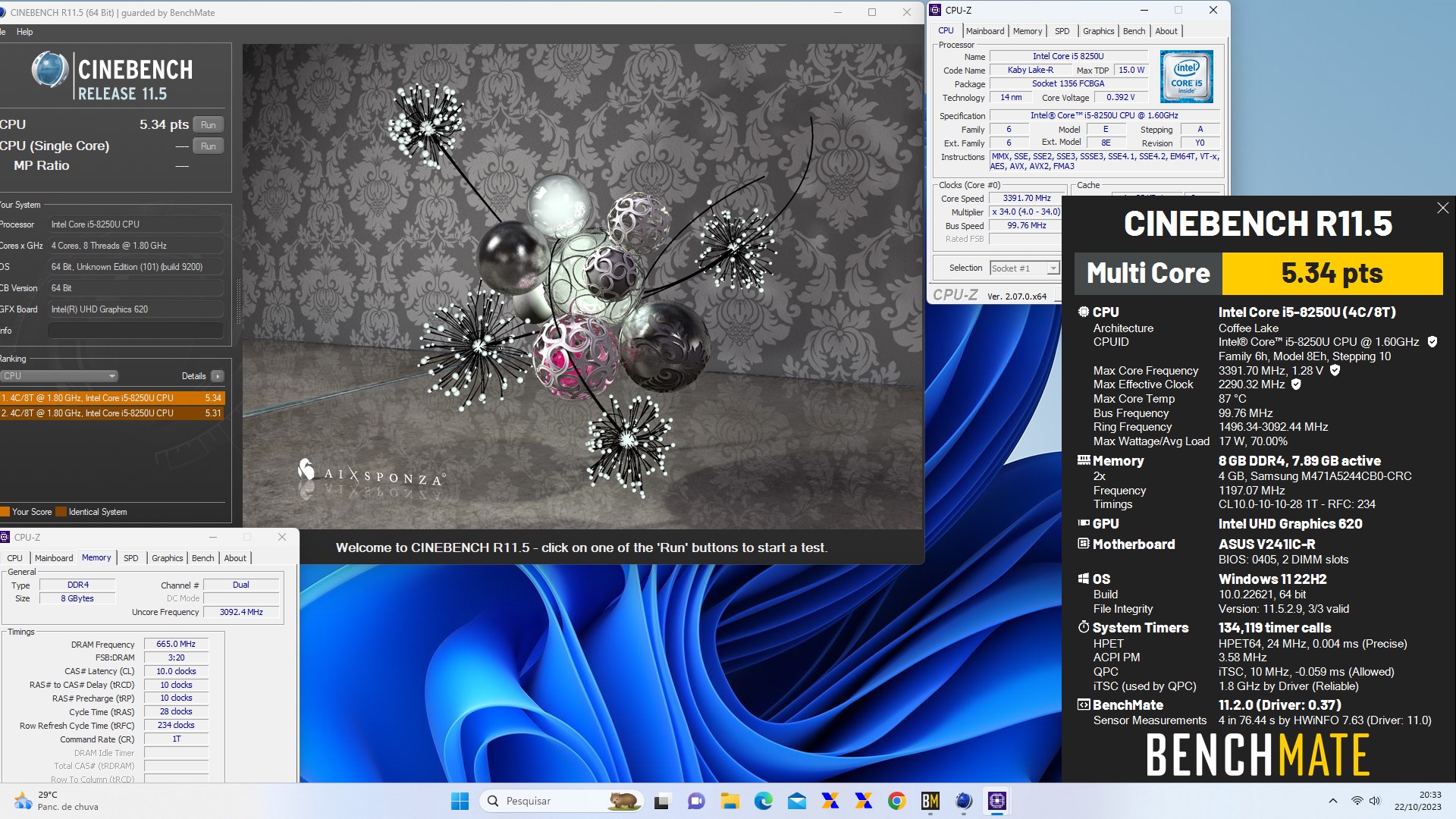Open the CPU ranking dropdown
The width and height of the screenshot is (1456, 819).
[59, 376]
